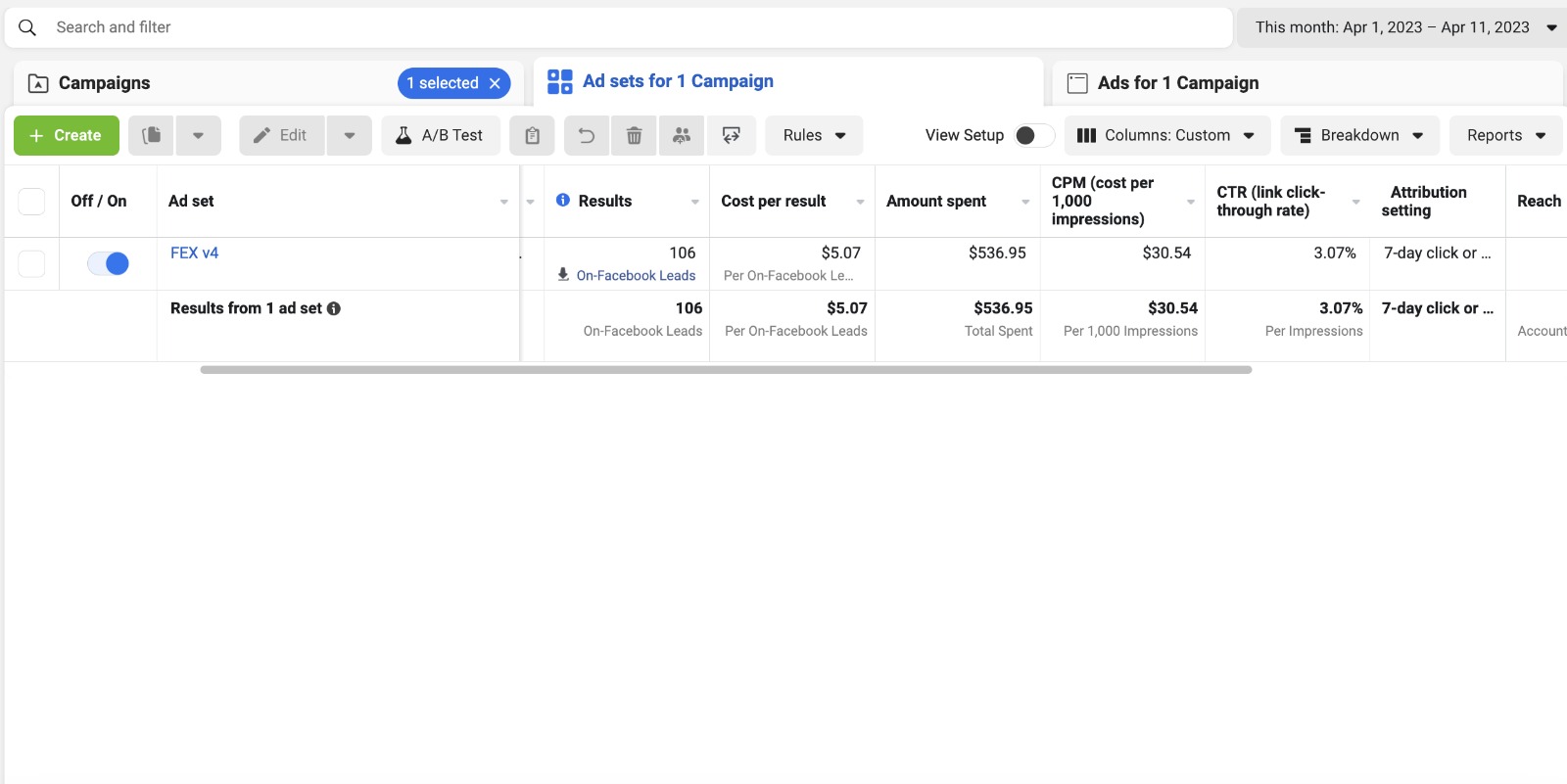The image size is (1567, 784).
Task: Click the green Create button
Action: click(x=67, y=135)
